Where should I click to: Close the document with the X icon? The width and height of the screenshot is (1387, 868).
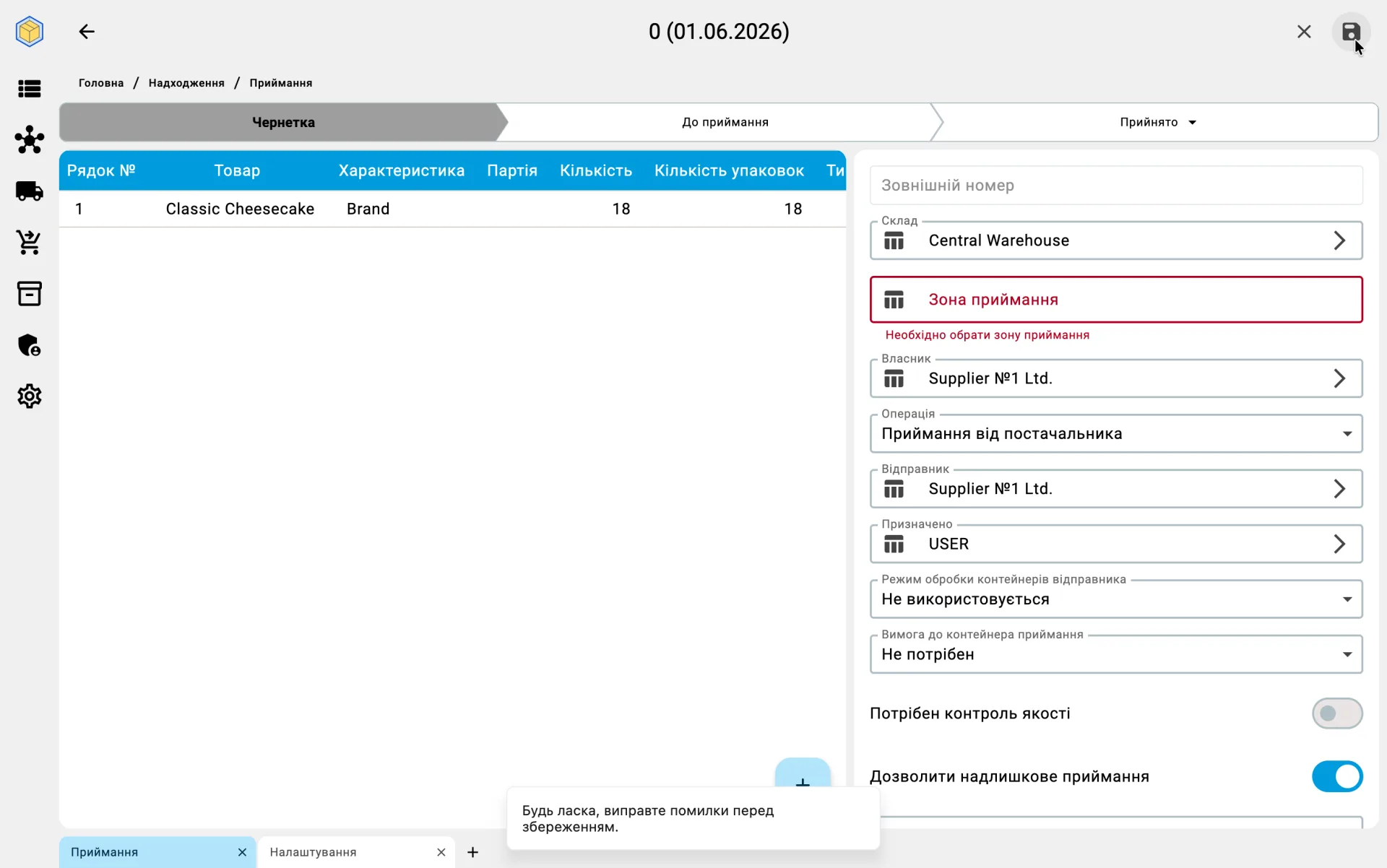pos(1304,32)
